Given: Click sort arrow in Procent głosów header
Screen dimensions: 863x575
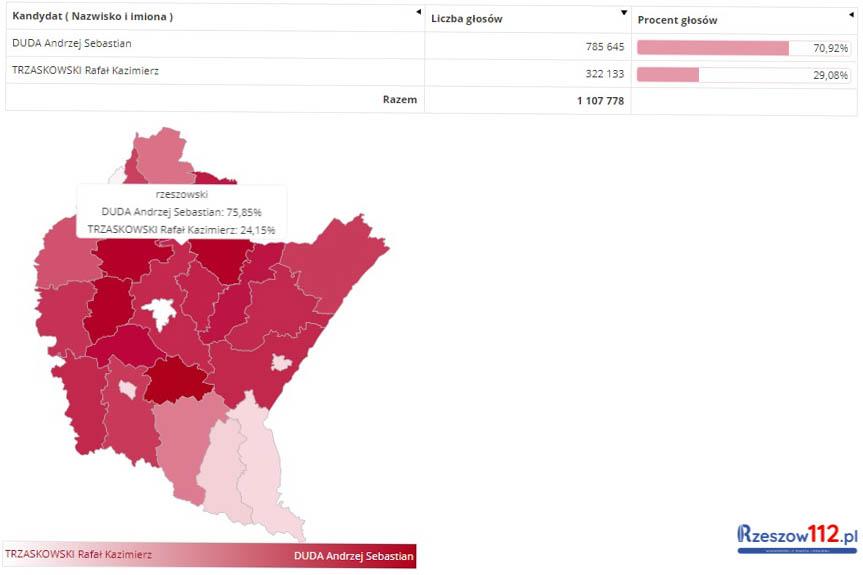Looking at the screenshot, I should [851, 13].
